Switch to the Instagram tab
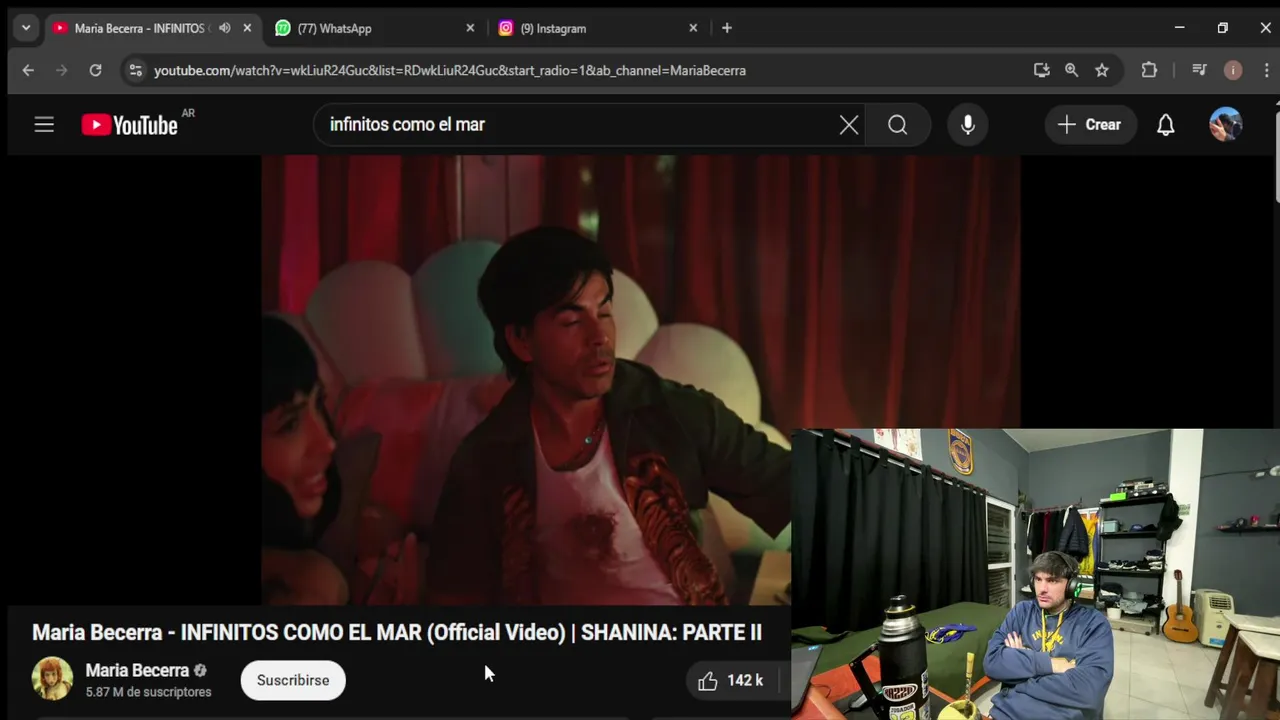This screenshot has height=720, width=1280. 600,28
